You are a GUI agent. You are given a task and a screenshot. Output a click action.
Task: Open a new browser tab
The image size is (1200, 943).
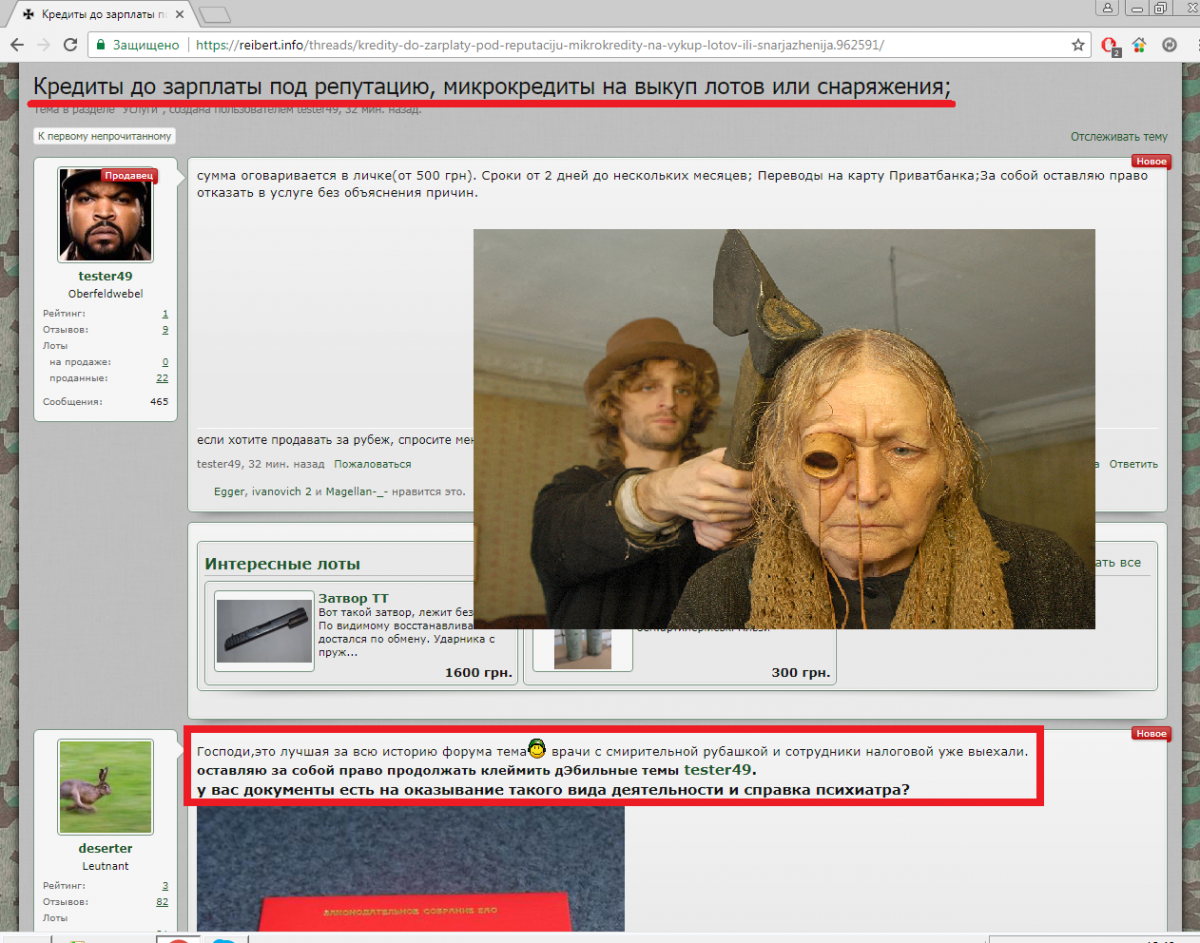pos(214,15)
